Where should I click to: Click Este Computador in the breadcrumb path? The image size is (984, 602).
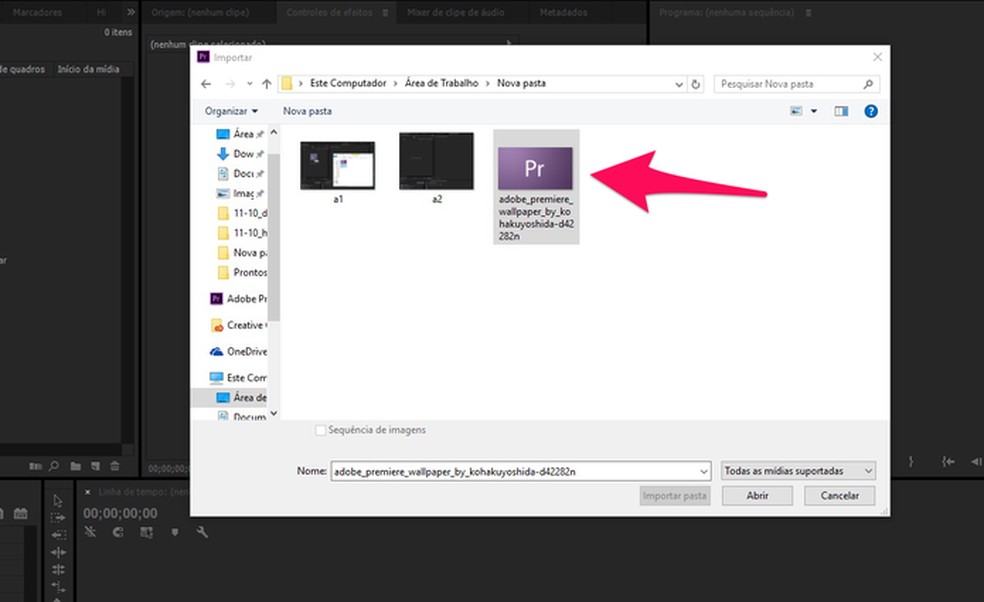pyautogui.click(x=348, y=83)
